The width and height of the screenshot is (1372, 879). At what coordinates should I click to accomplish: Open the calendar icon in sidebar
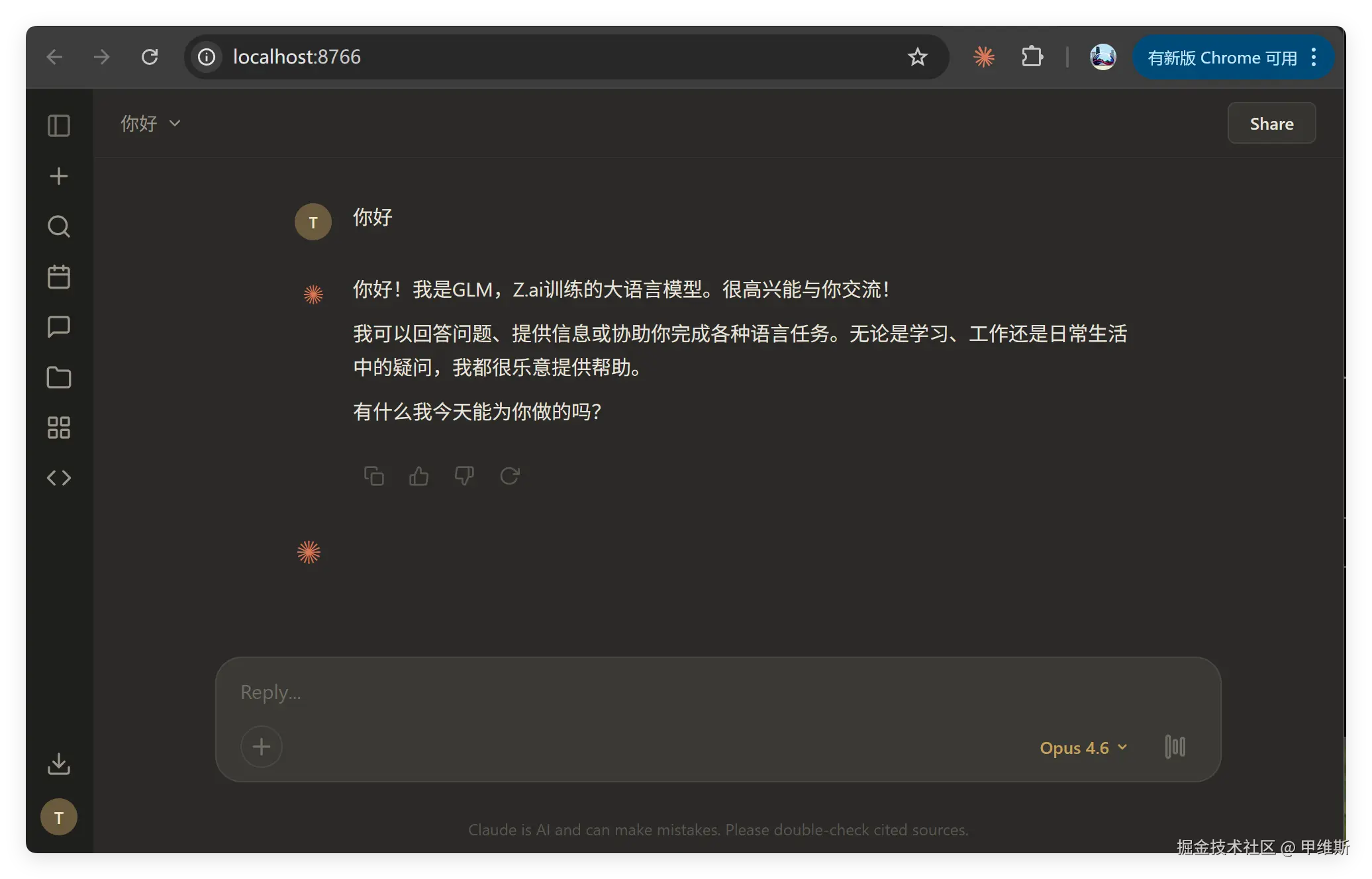[x=59, y=277]
